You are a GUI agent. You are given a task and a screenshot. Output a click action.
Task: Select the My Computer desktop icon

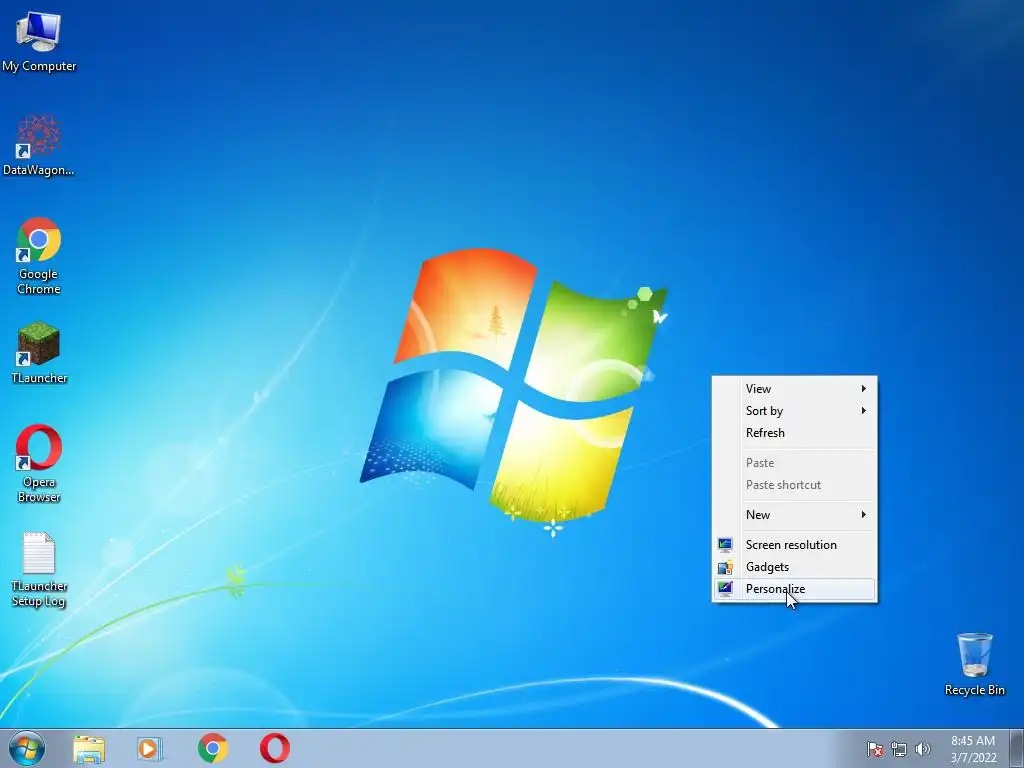(x=39, y=40)
